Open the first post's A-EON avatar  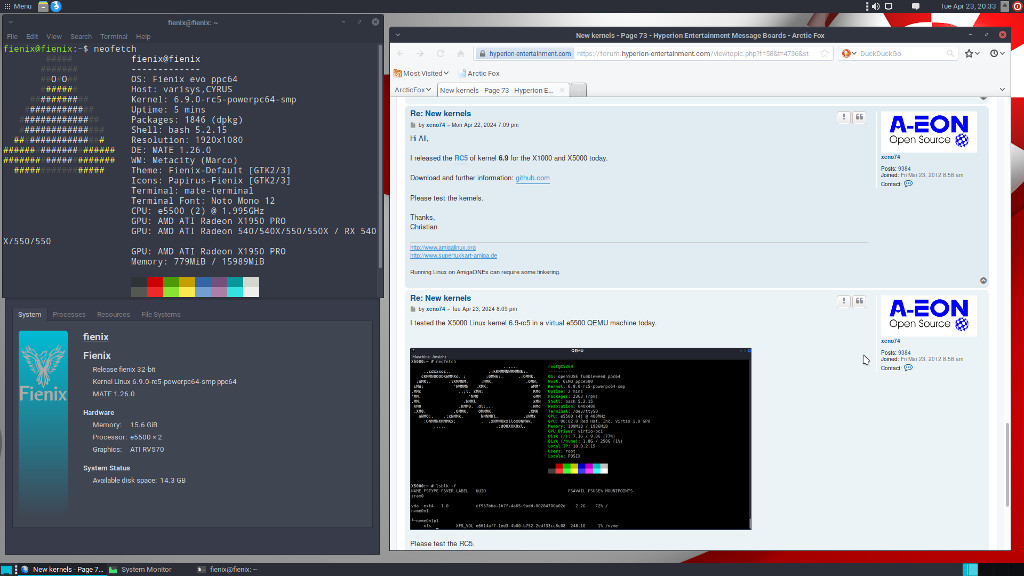(929, 132)
